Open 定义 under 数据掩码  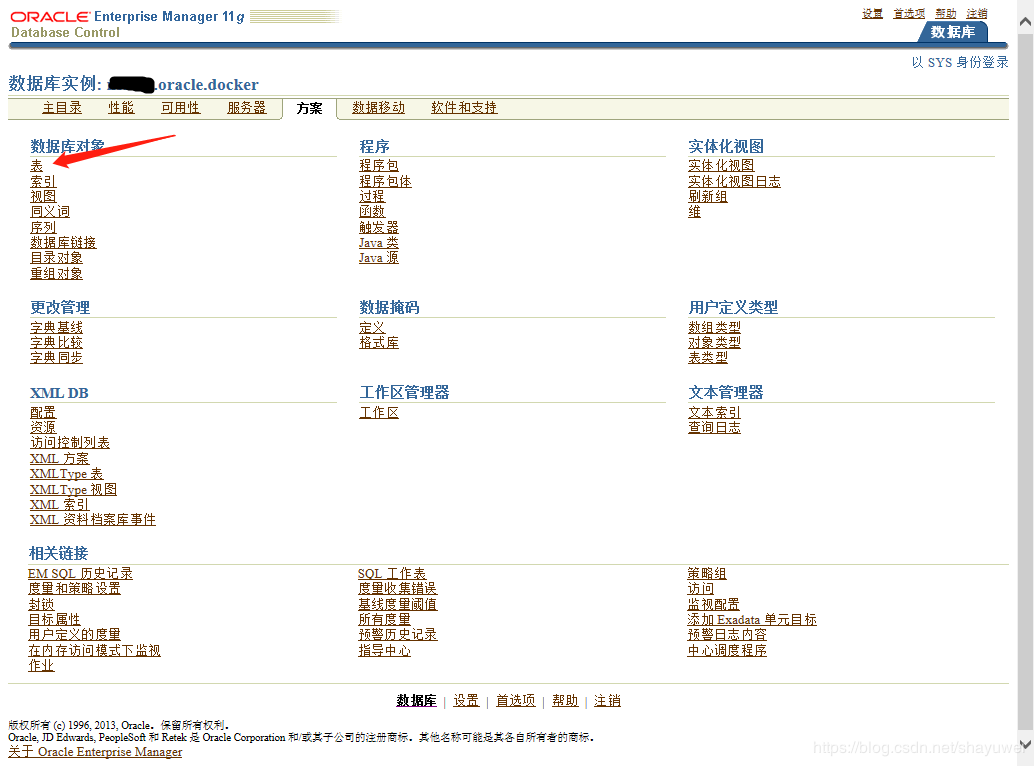372,328
